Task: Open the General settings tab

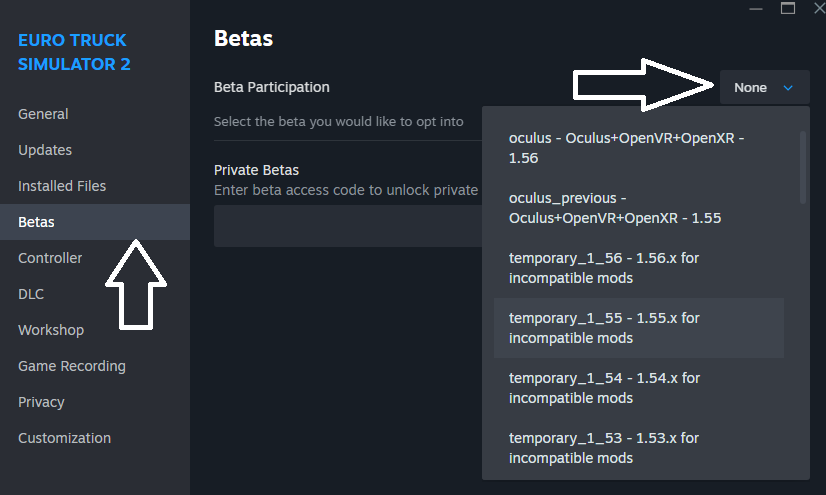Action: [43, 114]
